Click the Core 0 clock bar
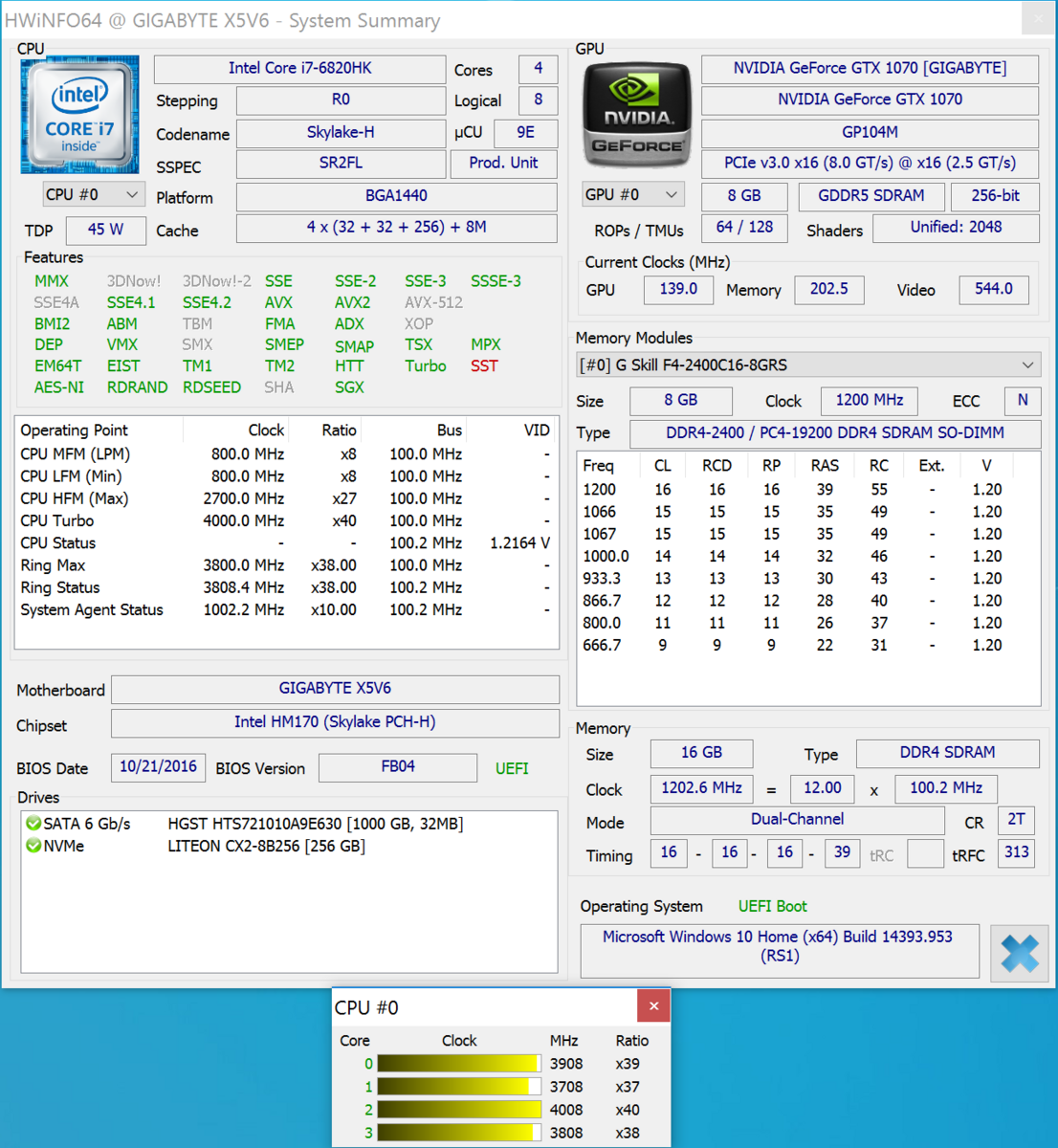This screenshot has height=1148, width=1058. (x=458, y=1064)
